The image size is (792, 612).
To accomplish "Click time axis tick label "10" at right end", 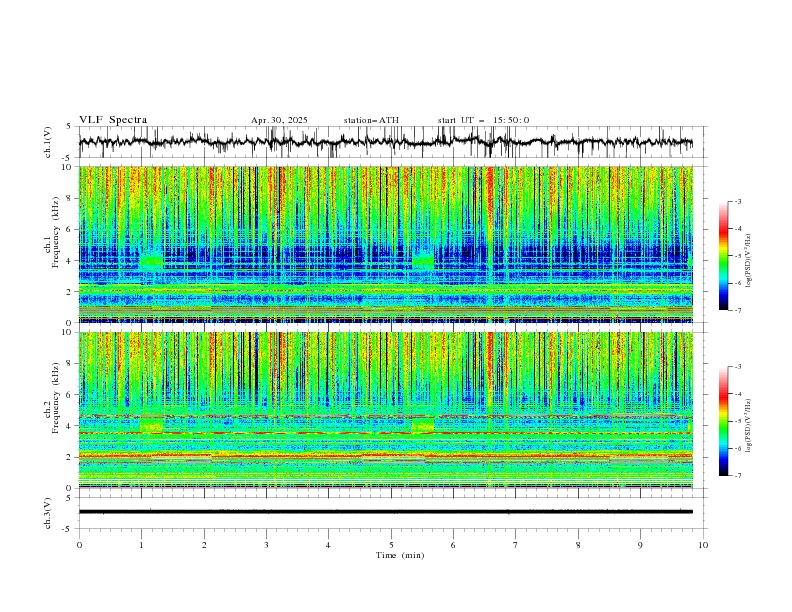I will (703, 545).
